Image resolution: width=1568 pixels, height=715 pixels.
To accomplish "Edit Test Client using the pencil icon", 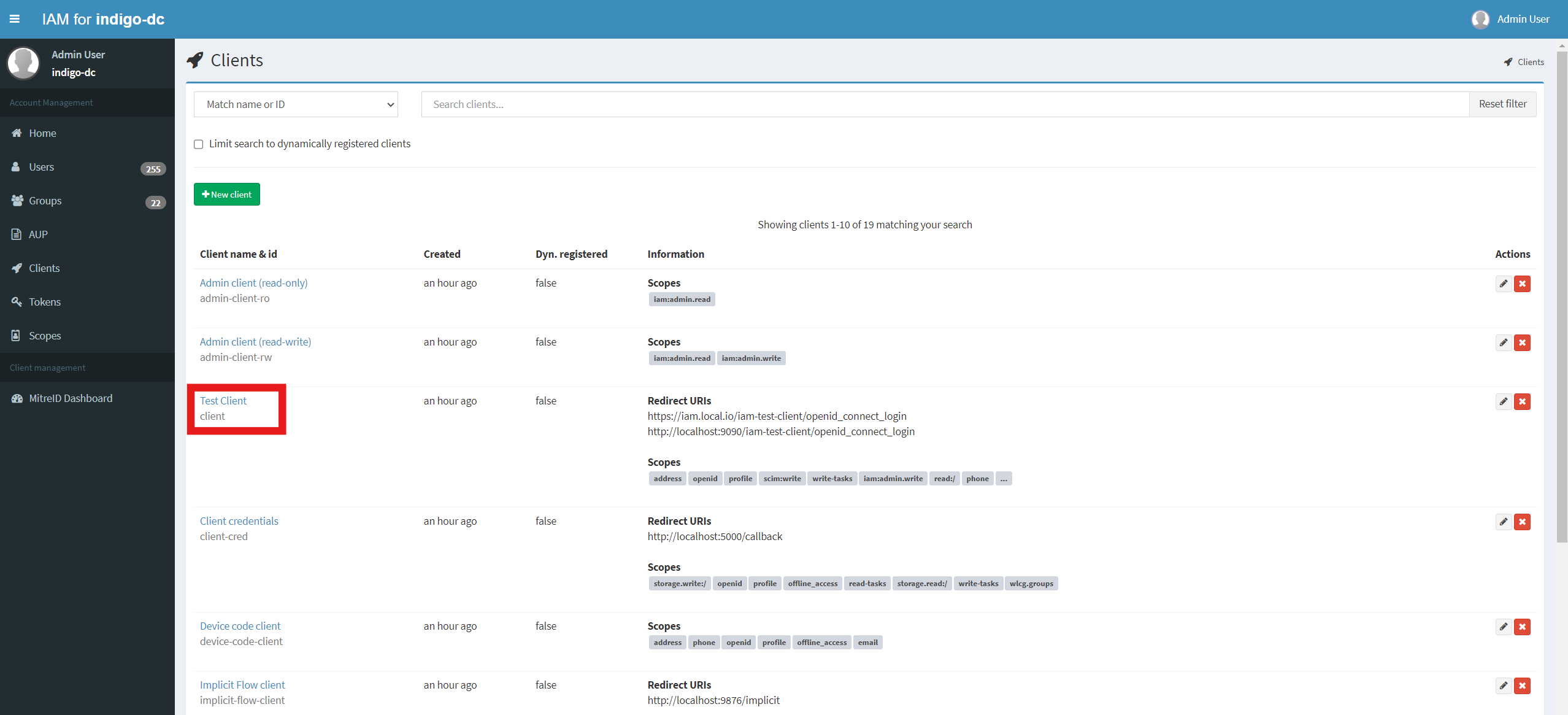I will click(1503, 401).
